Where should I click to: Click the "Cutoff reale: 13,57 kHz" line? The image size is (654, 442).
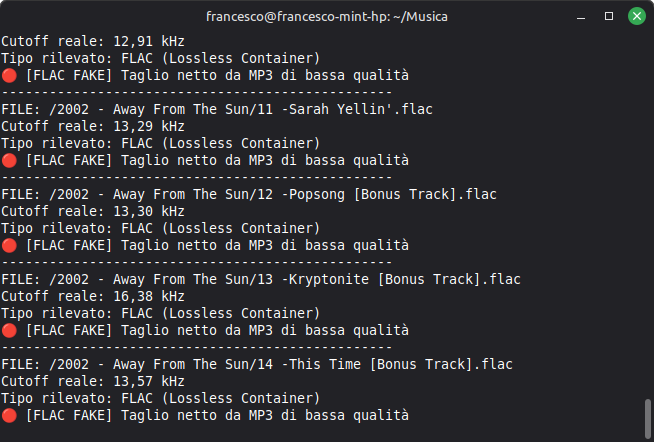93,382
